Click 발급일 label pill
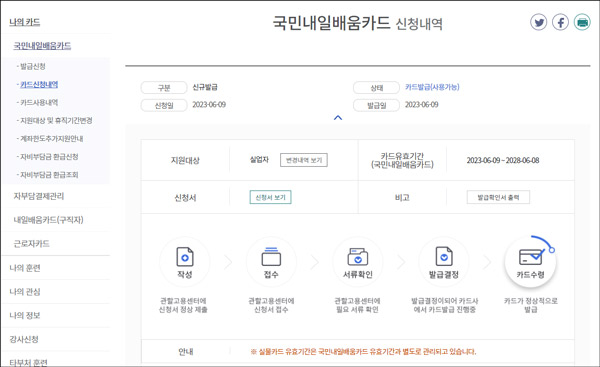The height and width of the screenshot is (367, 600). coord(377,105)
